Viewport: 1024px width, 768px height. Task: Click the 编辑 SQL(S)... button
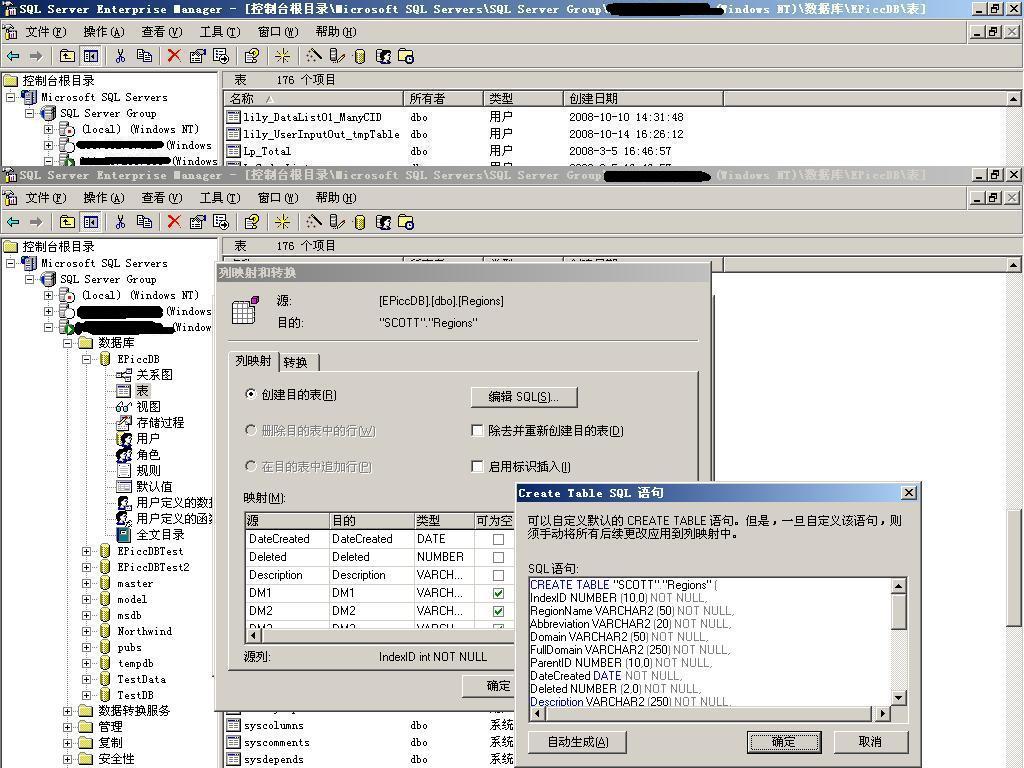(524, 396)
